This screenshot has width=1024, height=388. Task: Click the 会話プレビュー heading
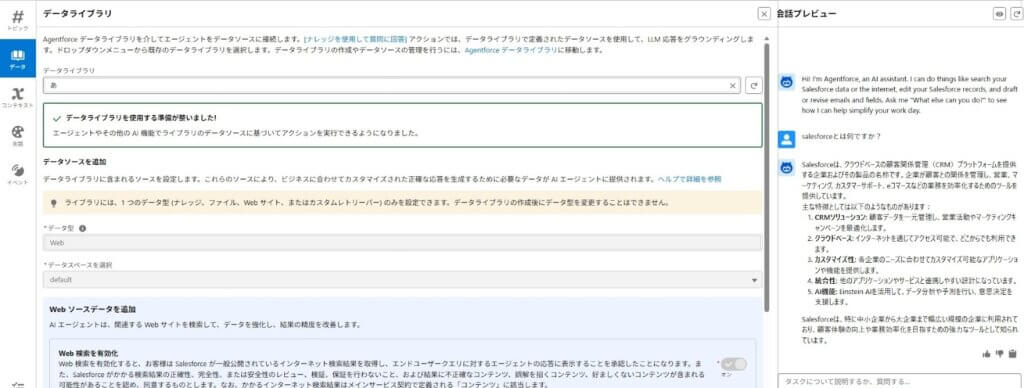click(x=807, y=14)
